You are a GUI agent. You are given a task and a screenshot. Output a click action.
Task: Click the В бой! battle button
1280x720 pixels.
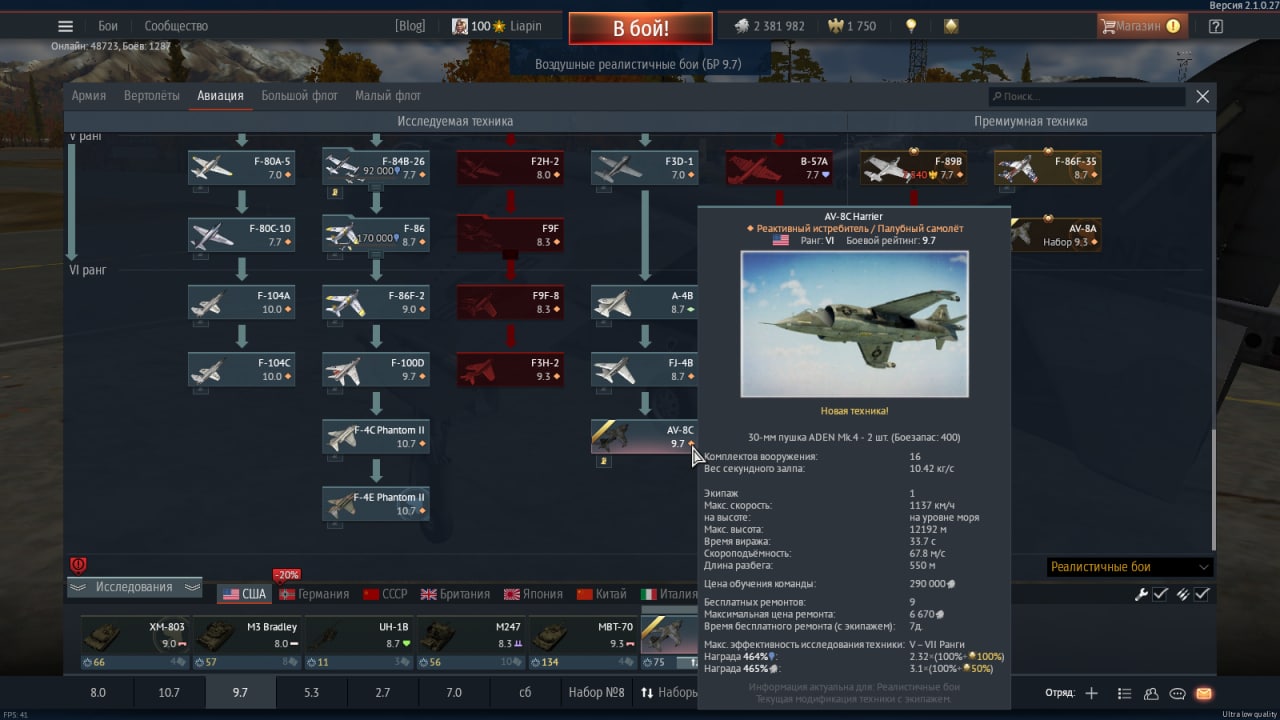pyautogui.click(x=641, y=28)
